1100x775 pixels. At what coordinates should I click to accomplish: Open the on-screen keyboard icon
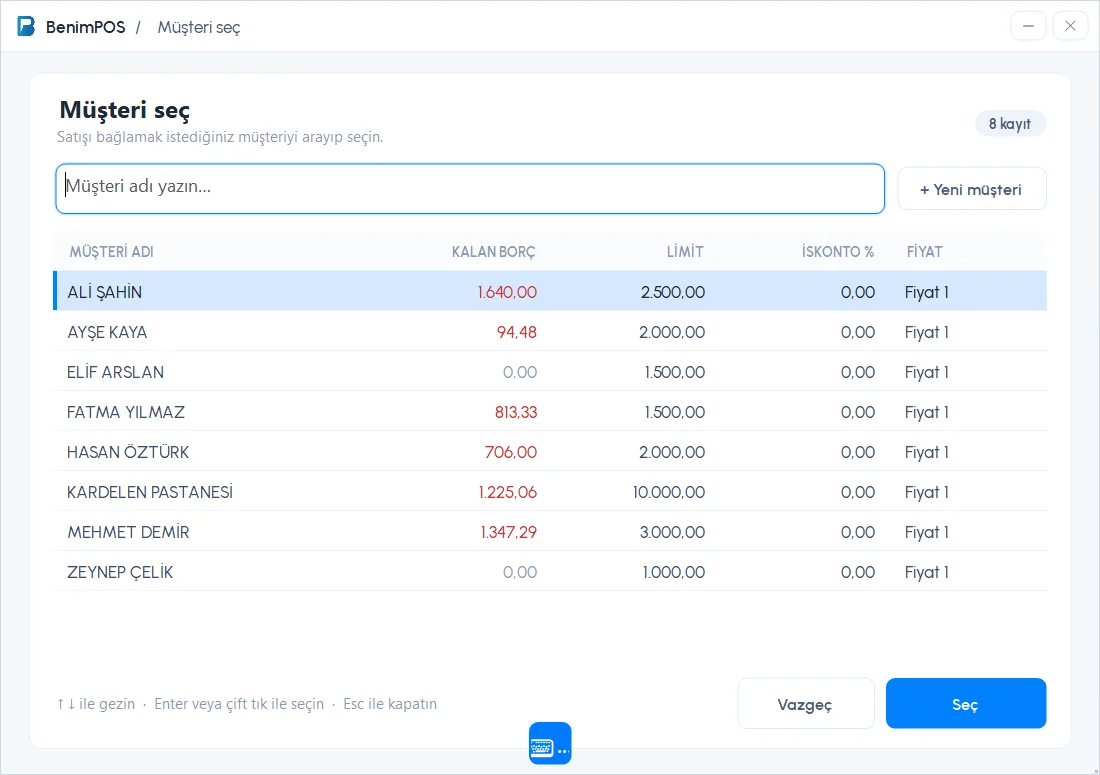[550, 743]
